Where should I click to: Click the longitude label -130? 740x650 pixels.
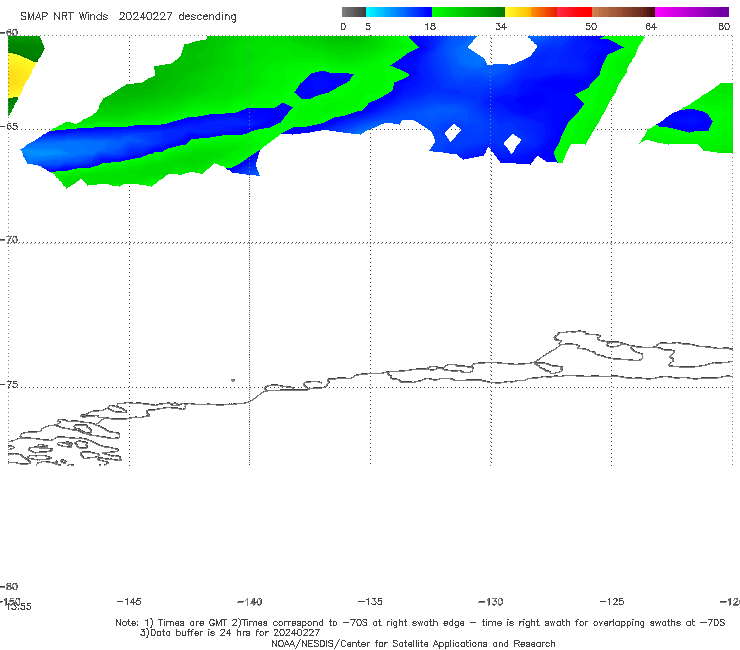(x=491, y=602)
